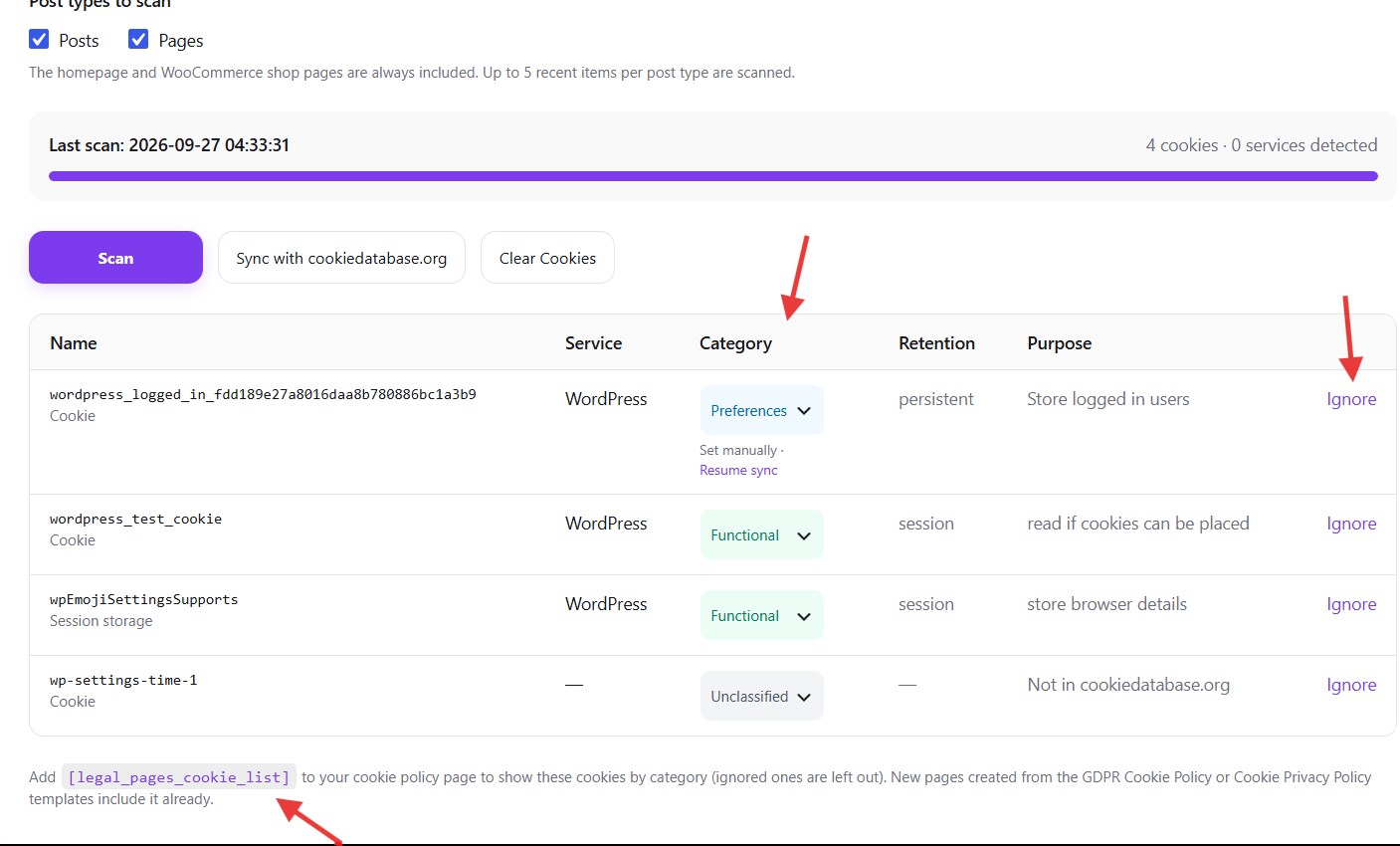The image size is (1400, 846).
Task: Click the wordpress_test_cookie name
Action: click(135, 519)
